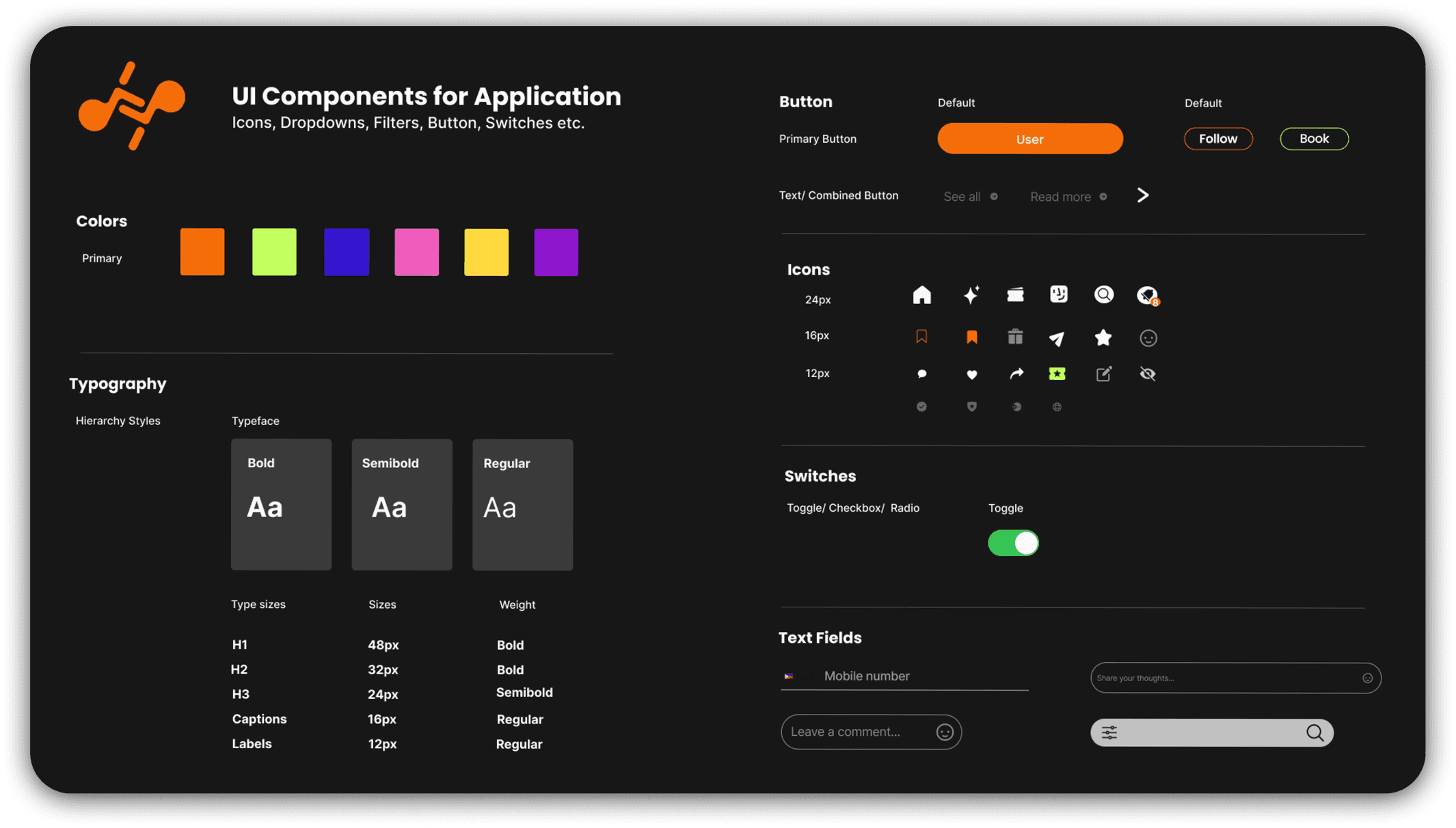Click the Follow button
Image resolution: width=1456 pixels, height=828 pixels.
(1218, 139)
